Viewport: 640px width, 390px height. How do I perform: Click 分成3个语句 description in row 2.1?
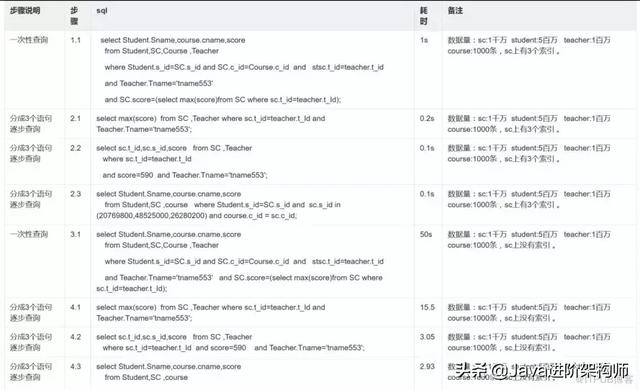coord(31,124)
